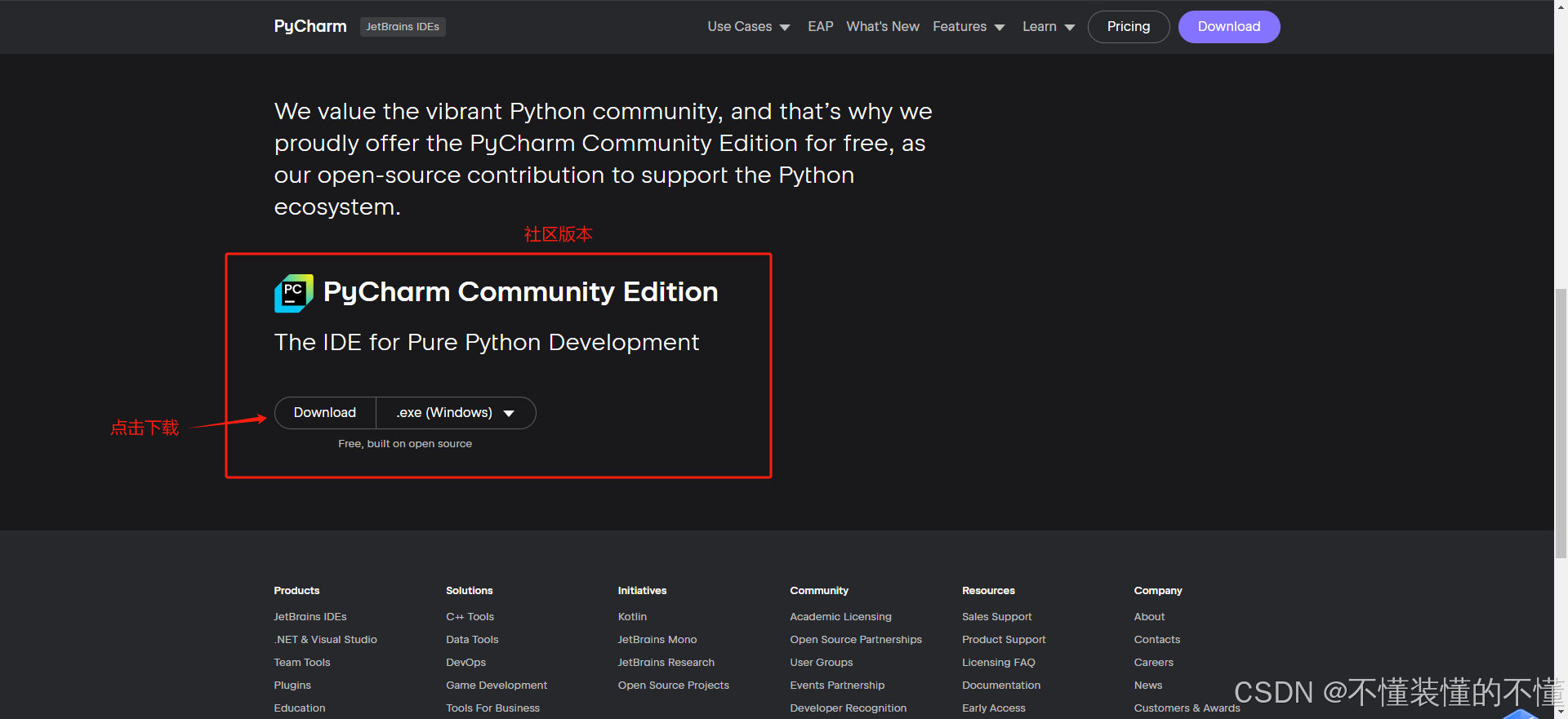Open C++ Tools footer link
Screen dimensions: 1568x719
tap(470, 617)
